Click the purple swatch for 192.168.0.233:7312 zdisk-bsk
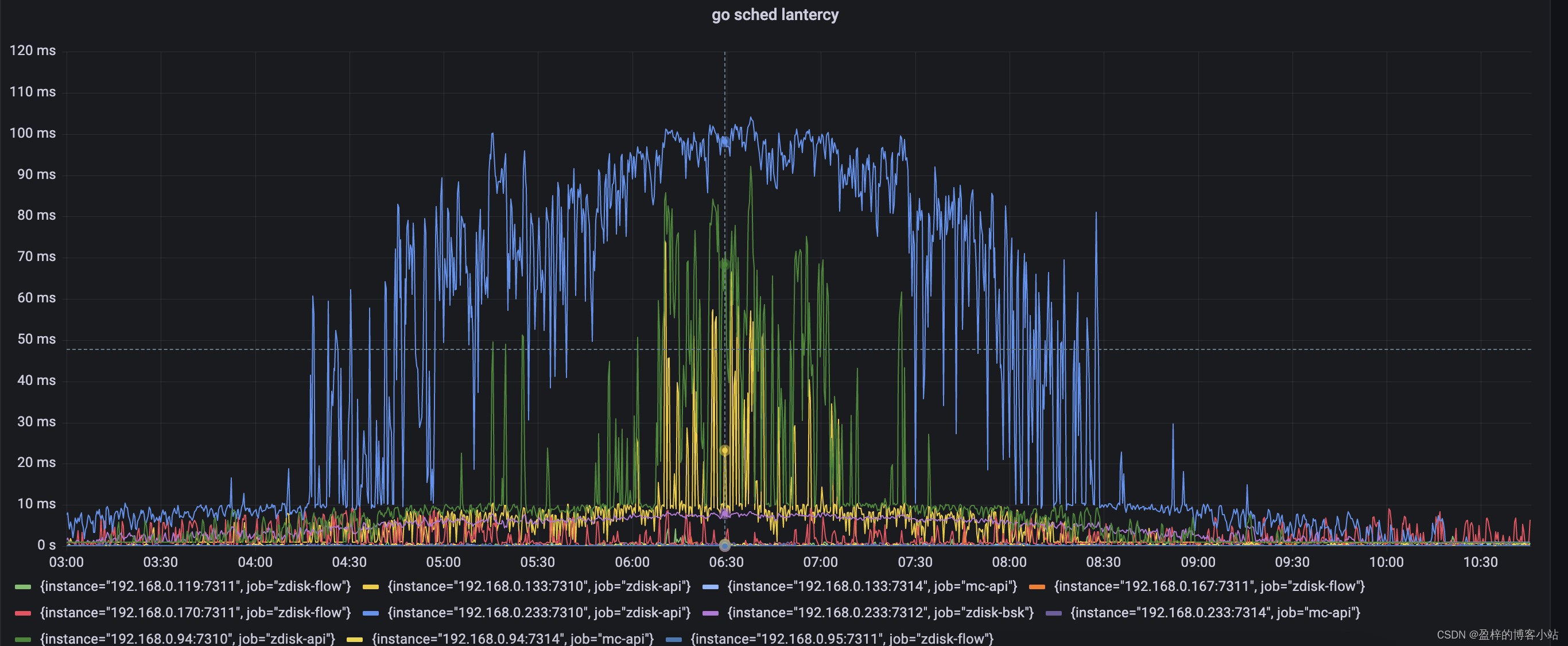 [711, 613]
